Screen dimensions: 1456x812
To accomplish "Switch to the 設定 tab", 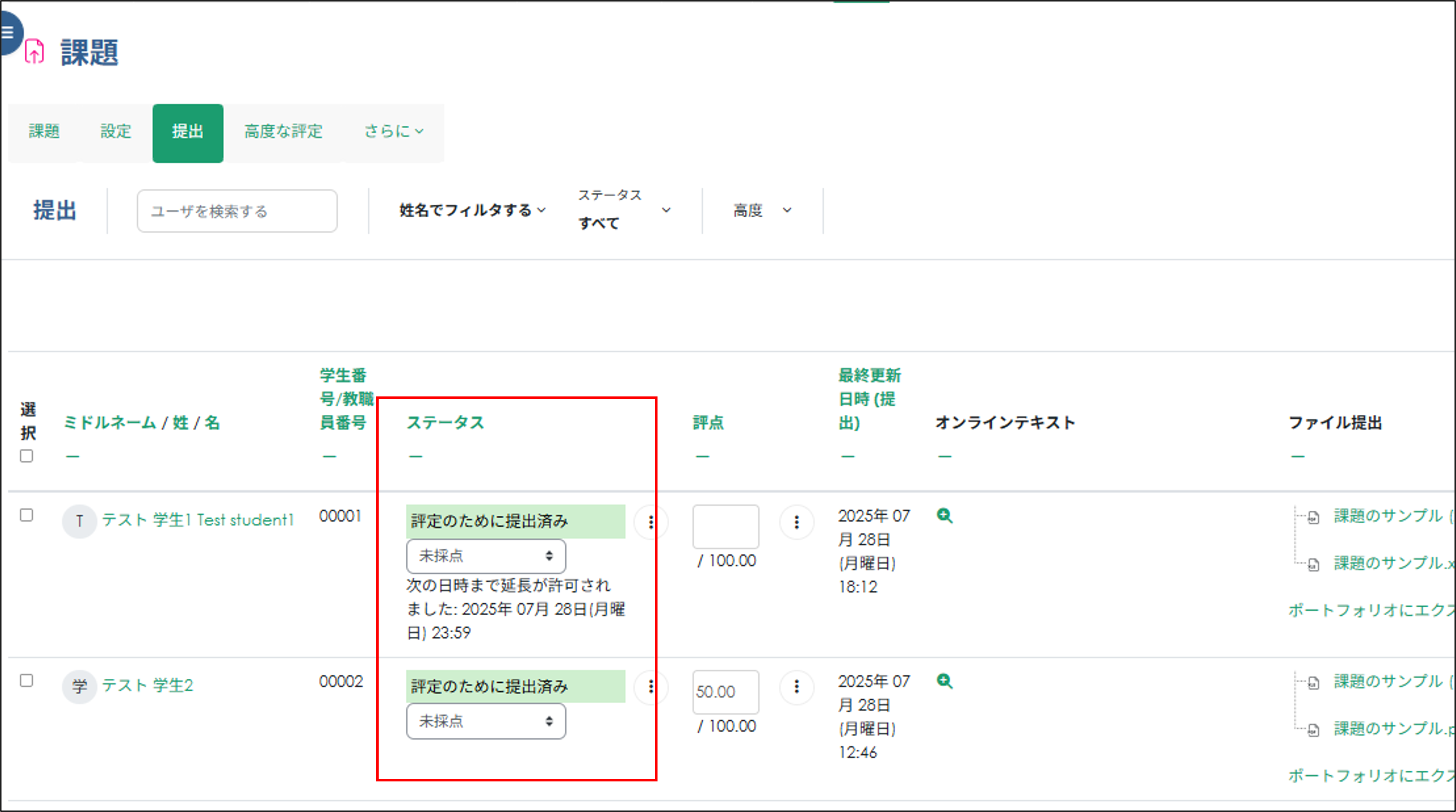I will tap(116, 132).
